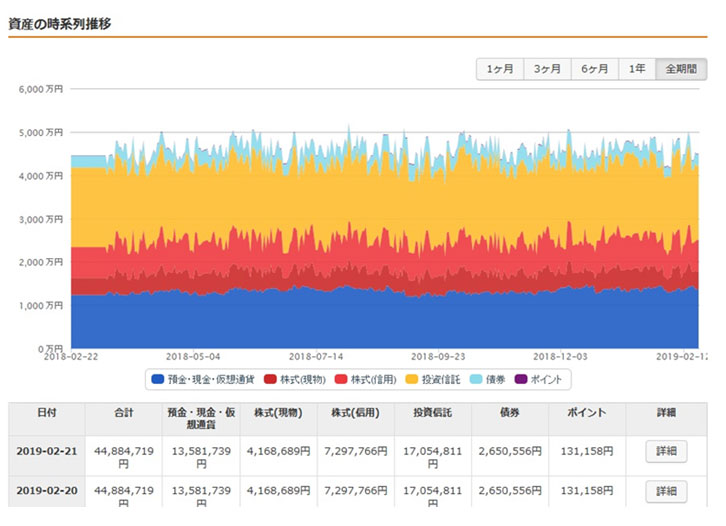Open 詳細 button for 2019-02-21 row
Viewport: 726px width, 526px height.
pyautogui.click(x=666, y=451)
